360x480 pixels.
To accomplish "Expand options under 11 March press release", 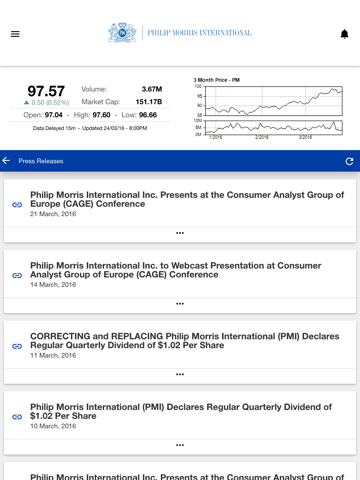I will click(180, 374).
